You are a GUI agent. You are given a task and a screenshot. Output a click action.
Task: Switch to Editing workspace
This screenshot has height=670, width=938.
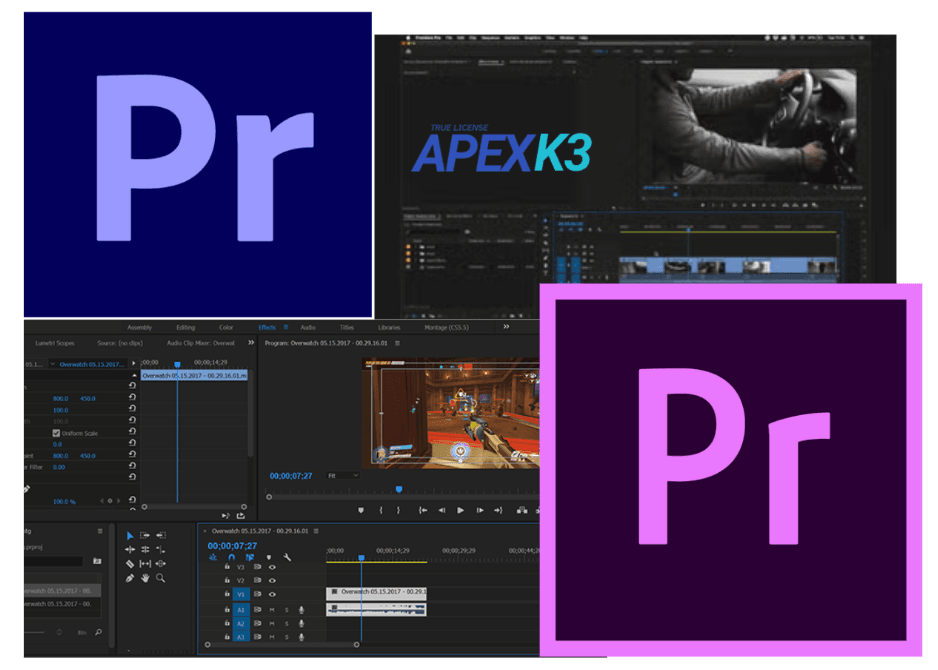[185, 327]
